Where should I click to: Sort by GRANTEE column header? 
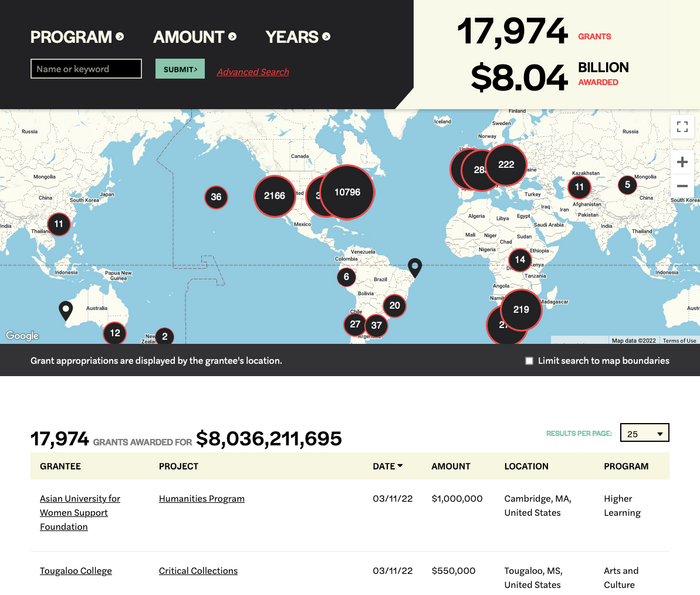pyautogui.click(x=60, y=466)
